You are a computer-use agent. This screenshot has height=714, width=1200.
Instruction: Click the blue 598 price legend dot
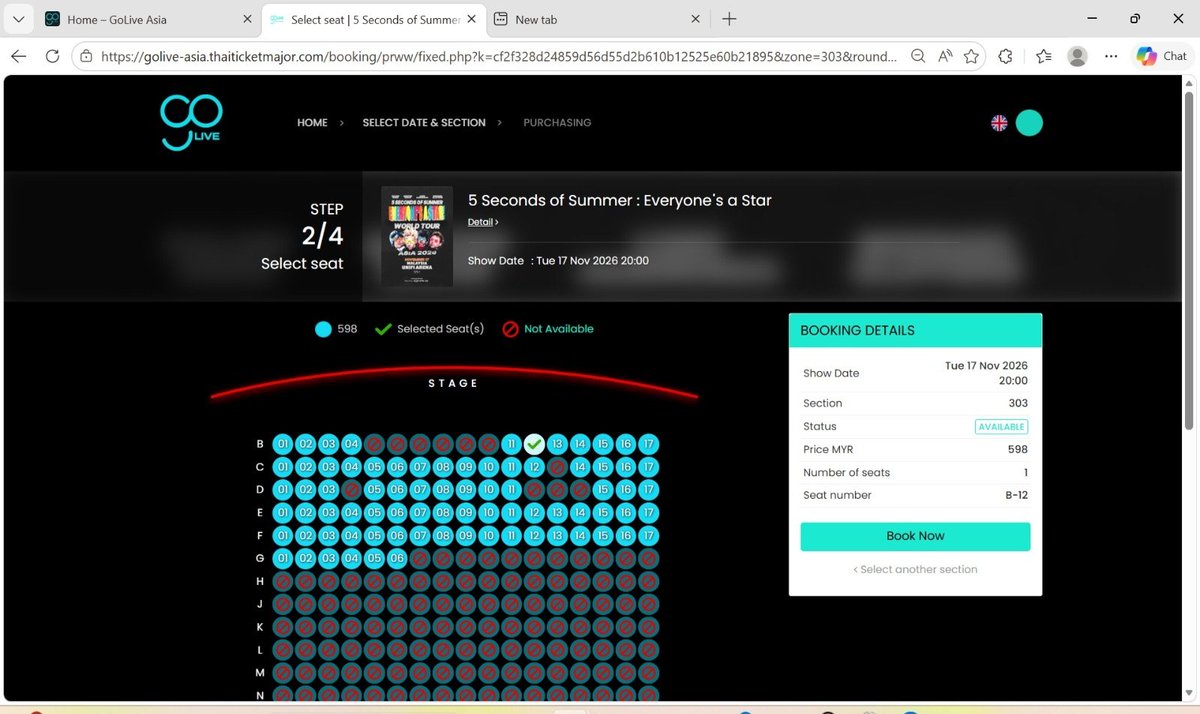point(323,329)
